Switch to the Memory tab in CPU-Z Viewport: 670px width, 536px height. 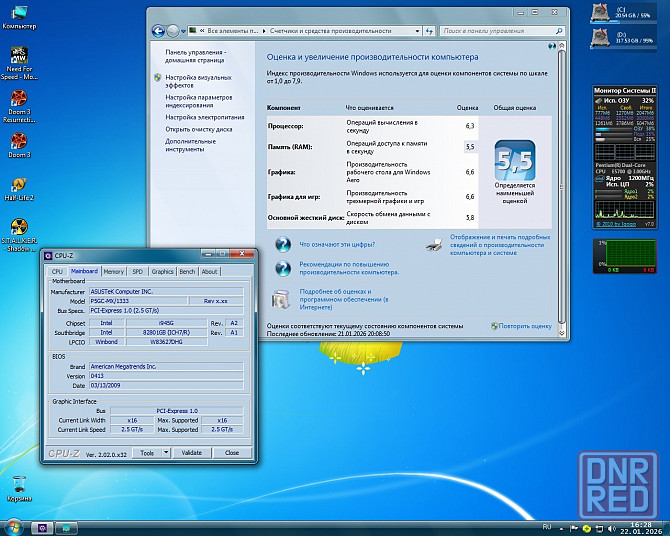point(113,271)
